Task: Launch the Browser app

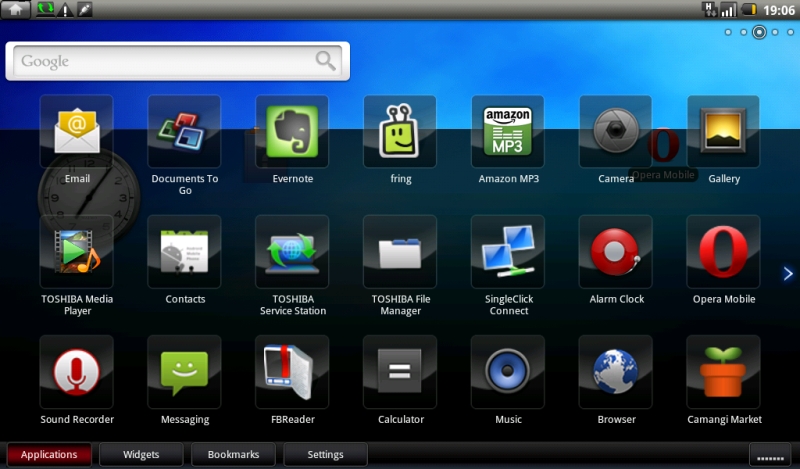Action: [x=615, y=372]
